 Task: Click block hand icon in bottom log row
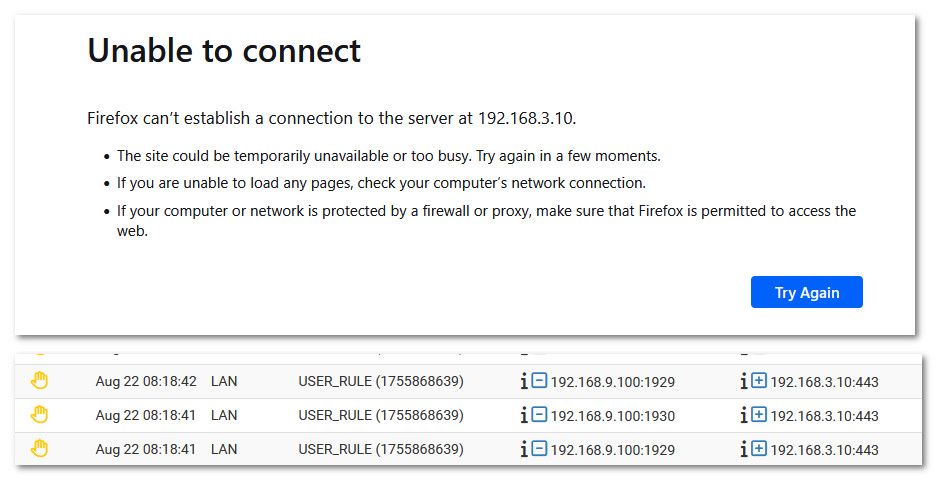tap(39, 449)
